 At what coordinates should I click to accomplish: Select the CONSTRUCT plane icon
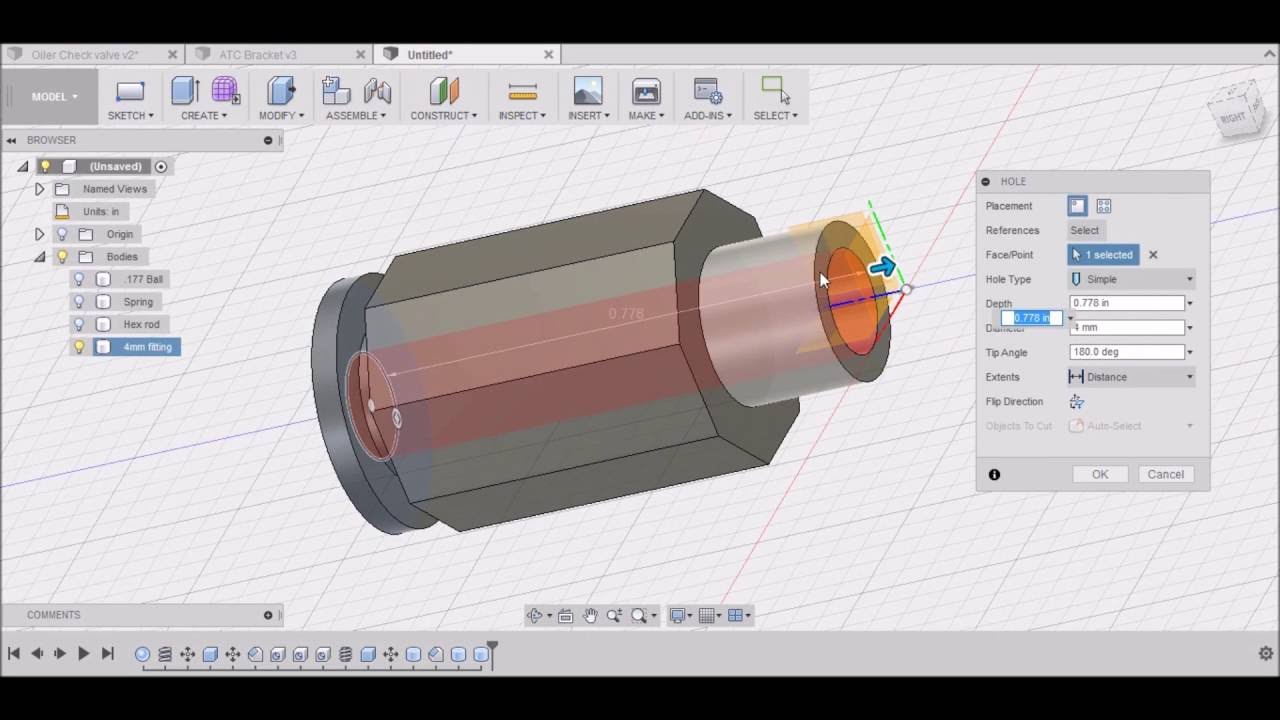pos(444,91)
